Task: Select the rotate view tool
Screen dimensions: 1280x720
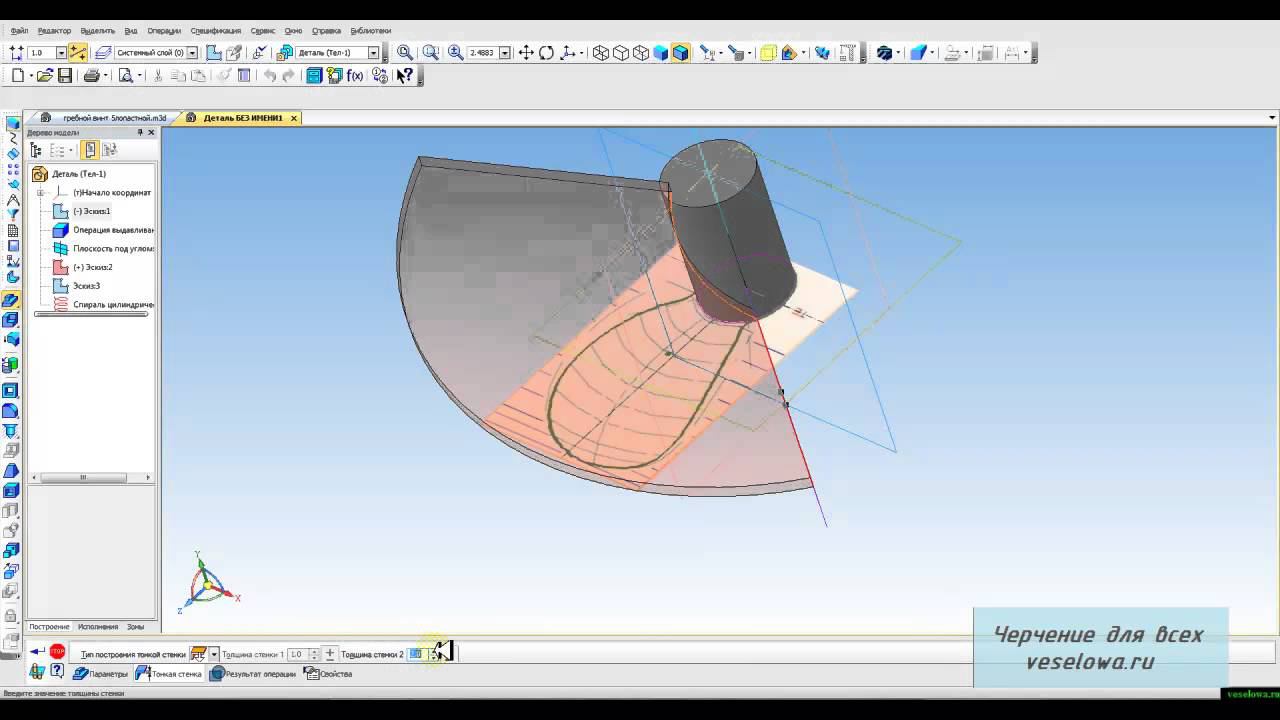Action: point(546,53)
